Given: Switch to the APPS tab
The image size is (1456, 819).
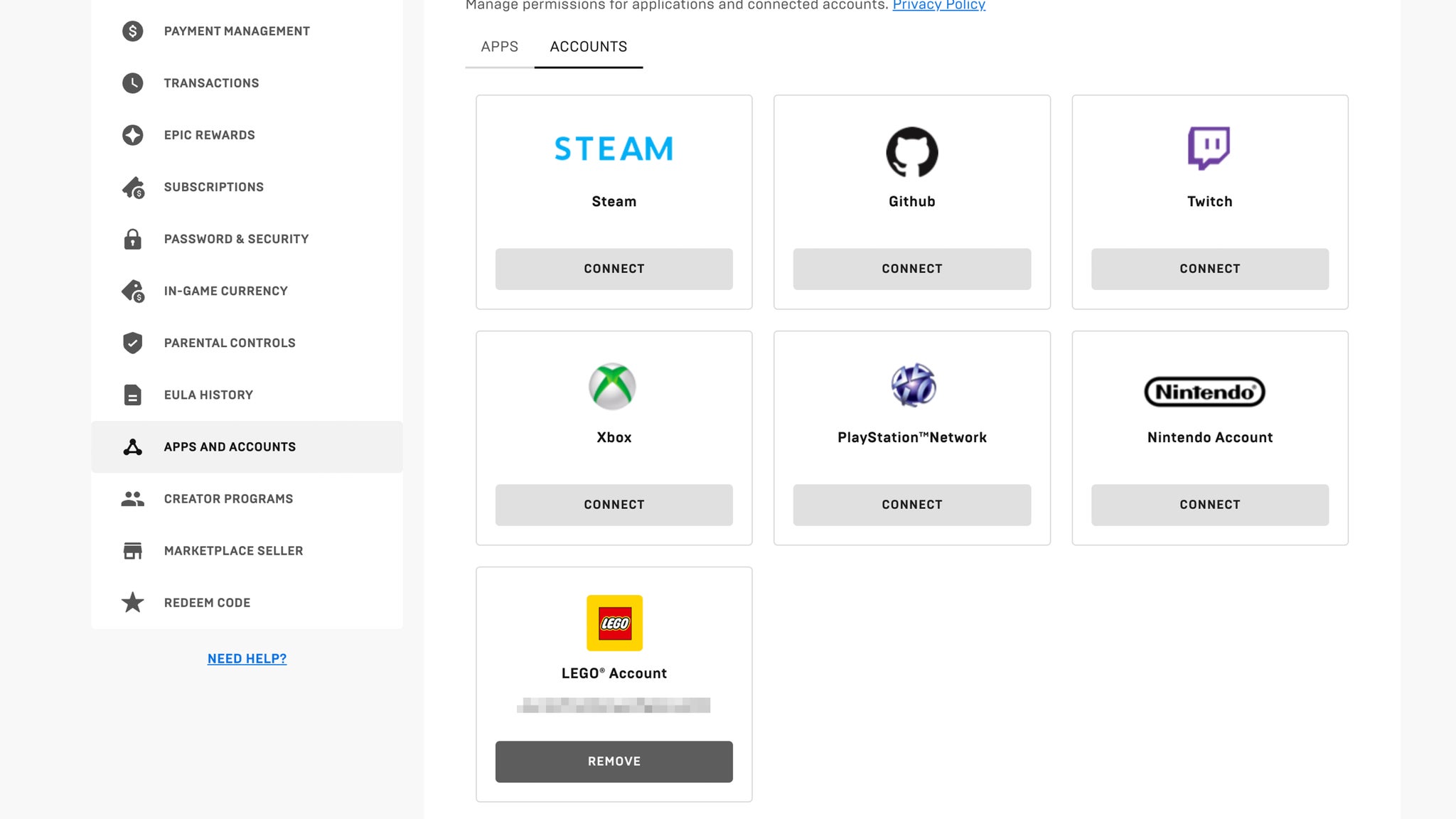Looking at the screenshot, I should (x=498, y=46).
